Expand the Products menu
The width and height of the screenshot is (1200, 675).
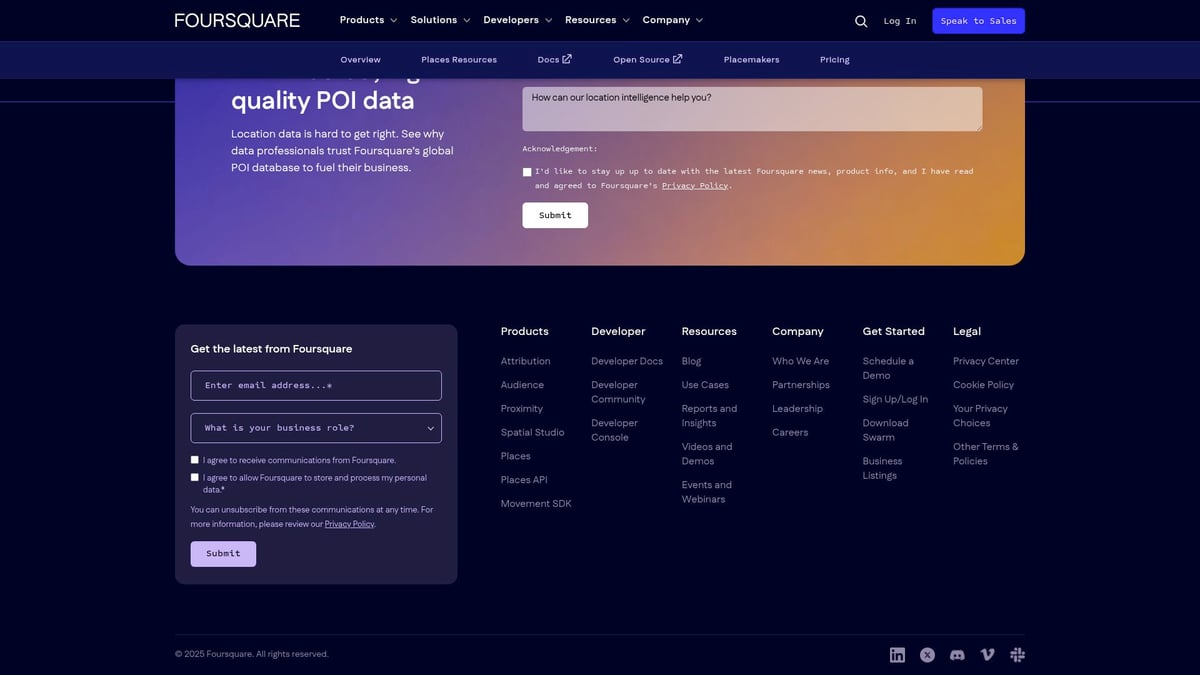click(x=368, y=20)
